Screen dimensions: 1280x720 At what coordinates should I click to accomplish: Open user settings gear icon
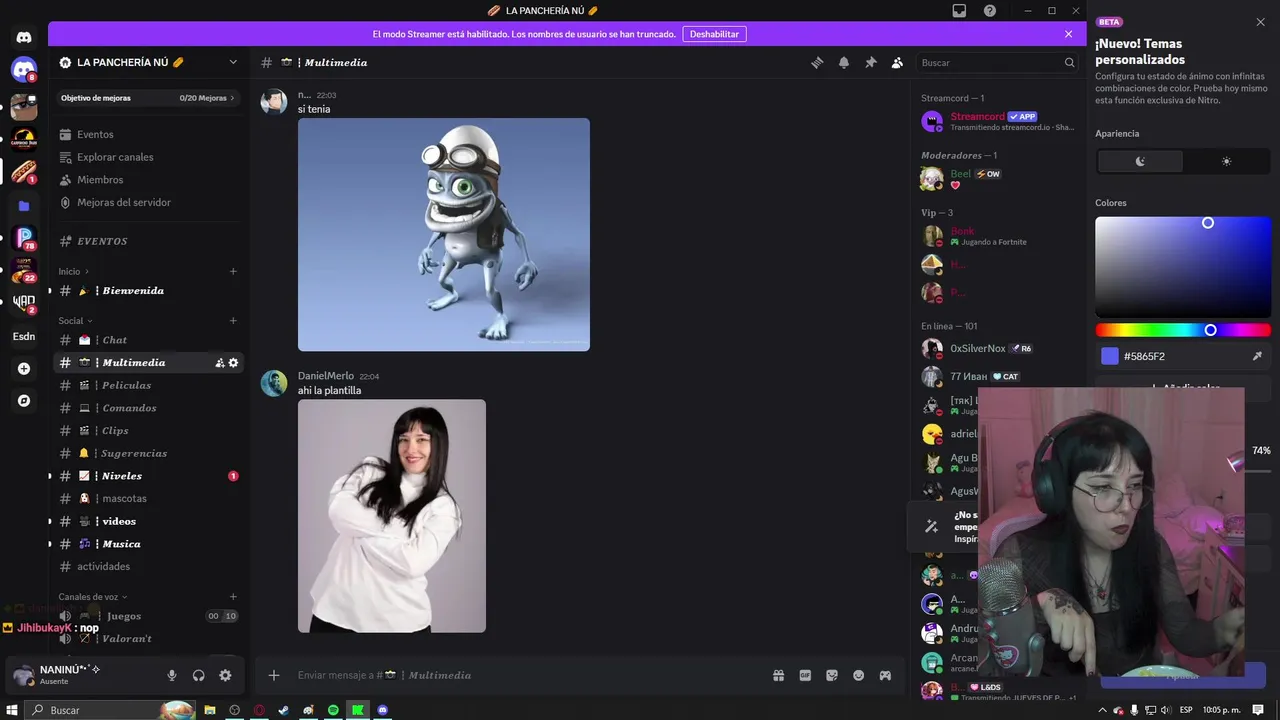click(x=225, y=675)
